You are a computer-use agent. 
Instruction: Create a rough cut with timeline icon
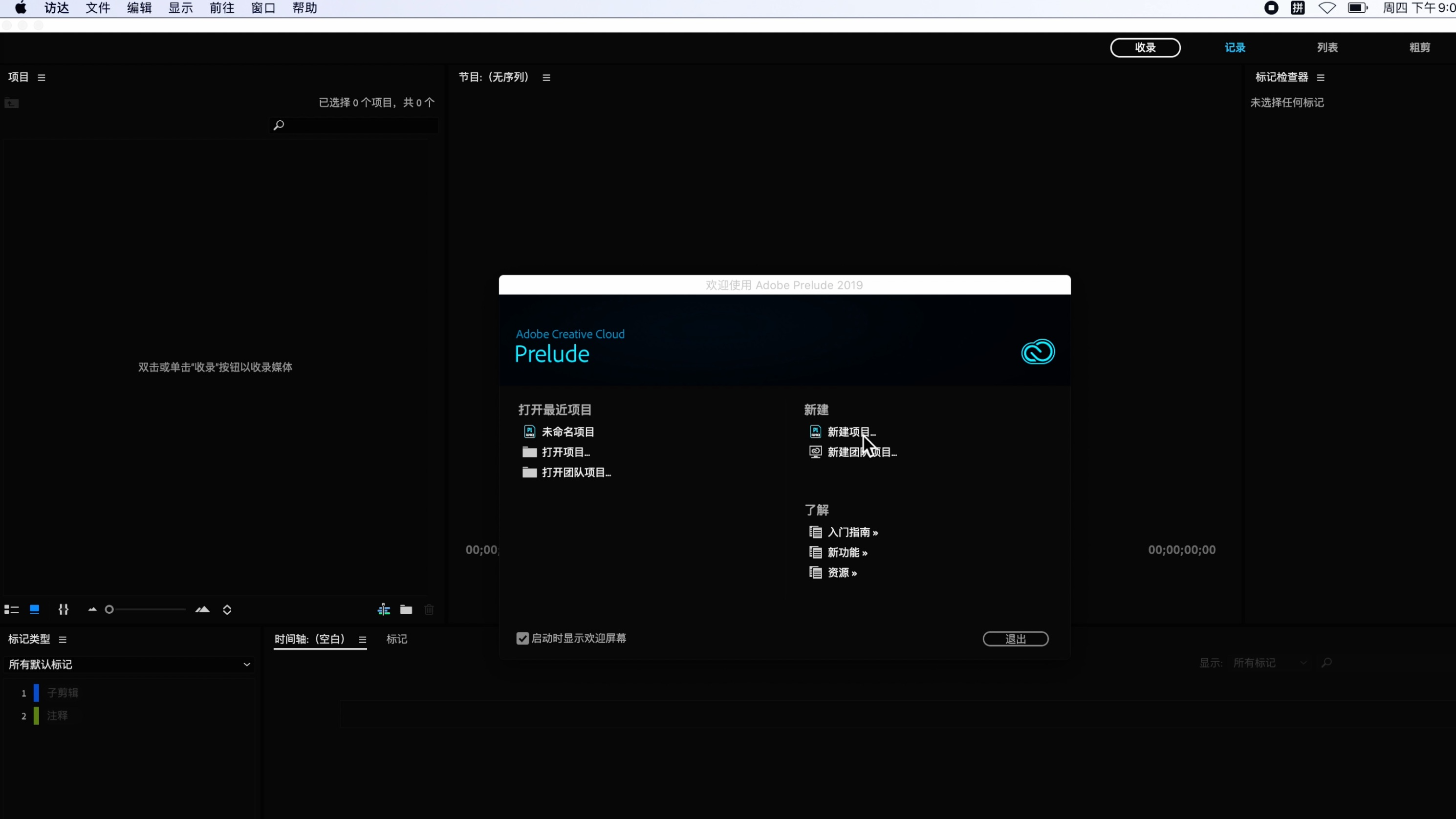(x=384, y=609)
